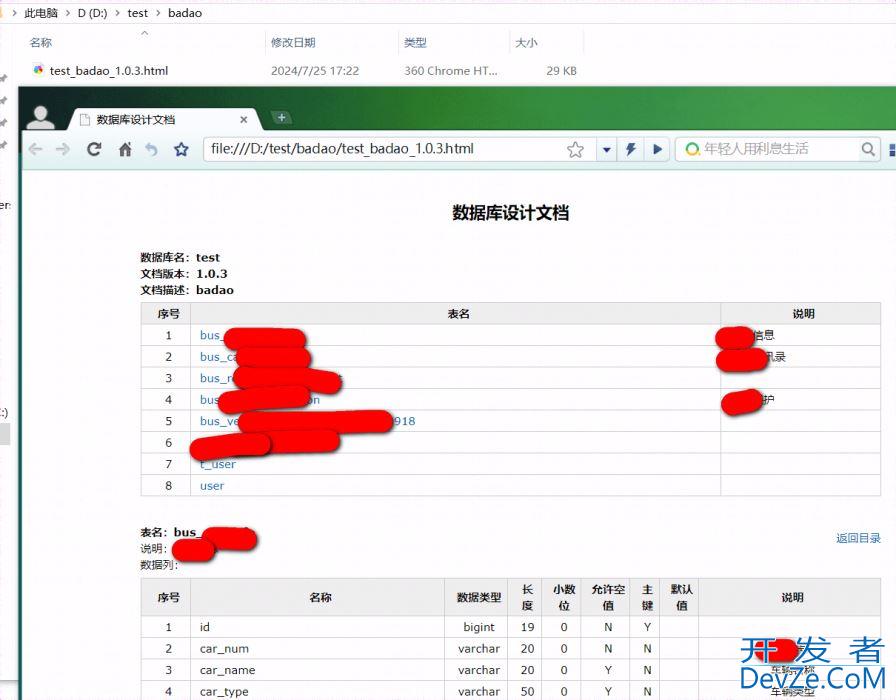Screen dimensions: 896x700
Task: Expand the address bar dropdown arrow
Action: pos(606,149)
